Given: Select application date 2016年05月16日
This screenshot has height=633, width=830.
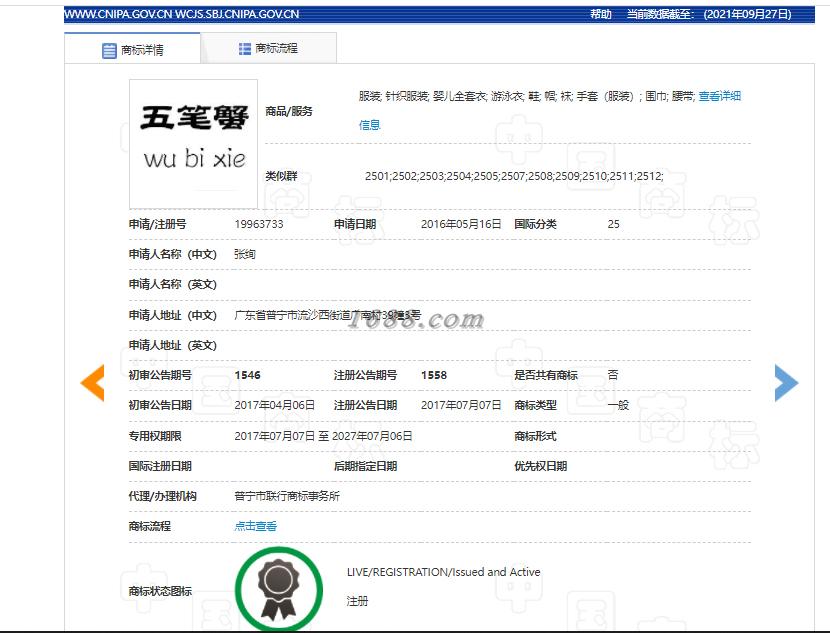Looking at the screenshot, I should point(461,224).
